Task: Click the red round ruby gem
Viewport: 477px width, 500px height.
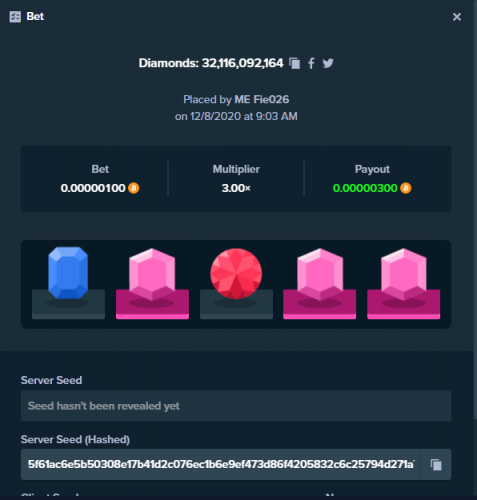Action: click(236, 273)
